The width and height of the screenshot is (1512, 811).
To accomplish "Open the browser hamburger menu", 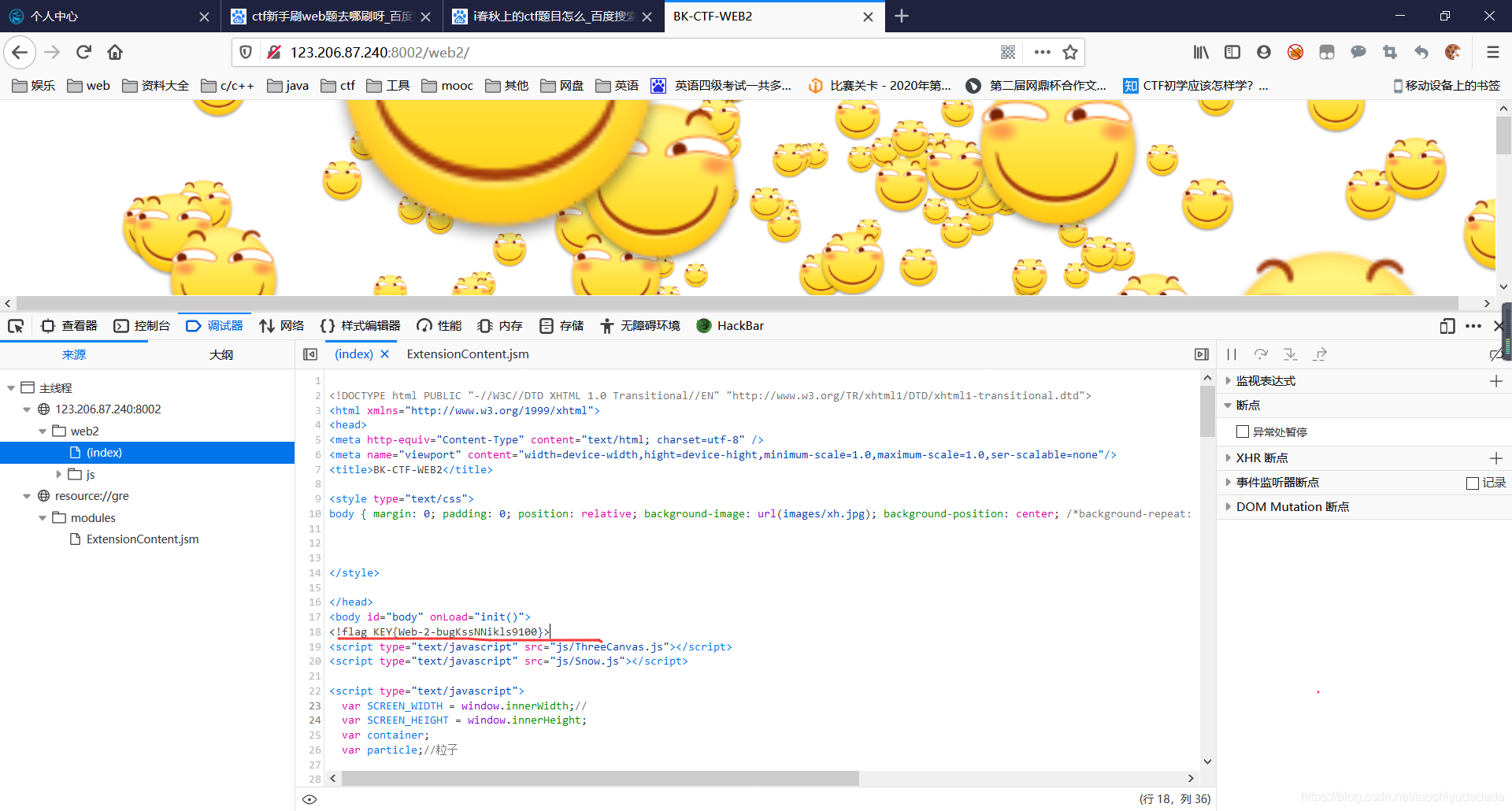I will [x=1492, y=52].
